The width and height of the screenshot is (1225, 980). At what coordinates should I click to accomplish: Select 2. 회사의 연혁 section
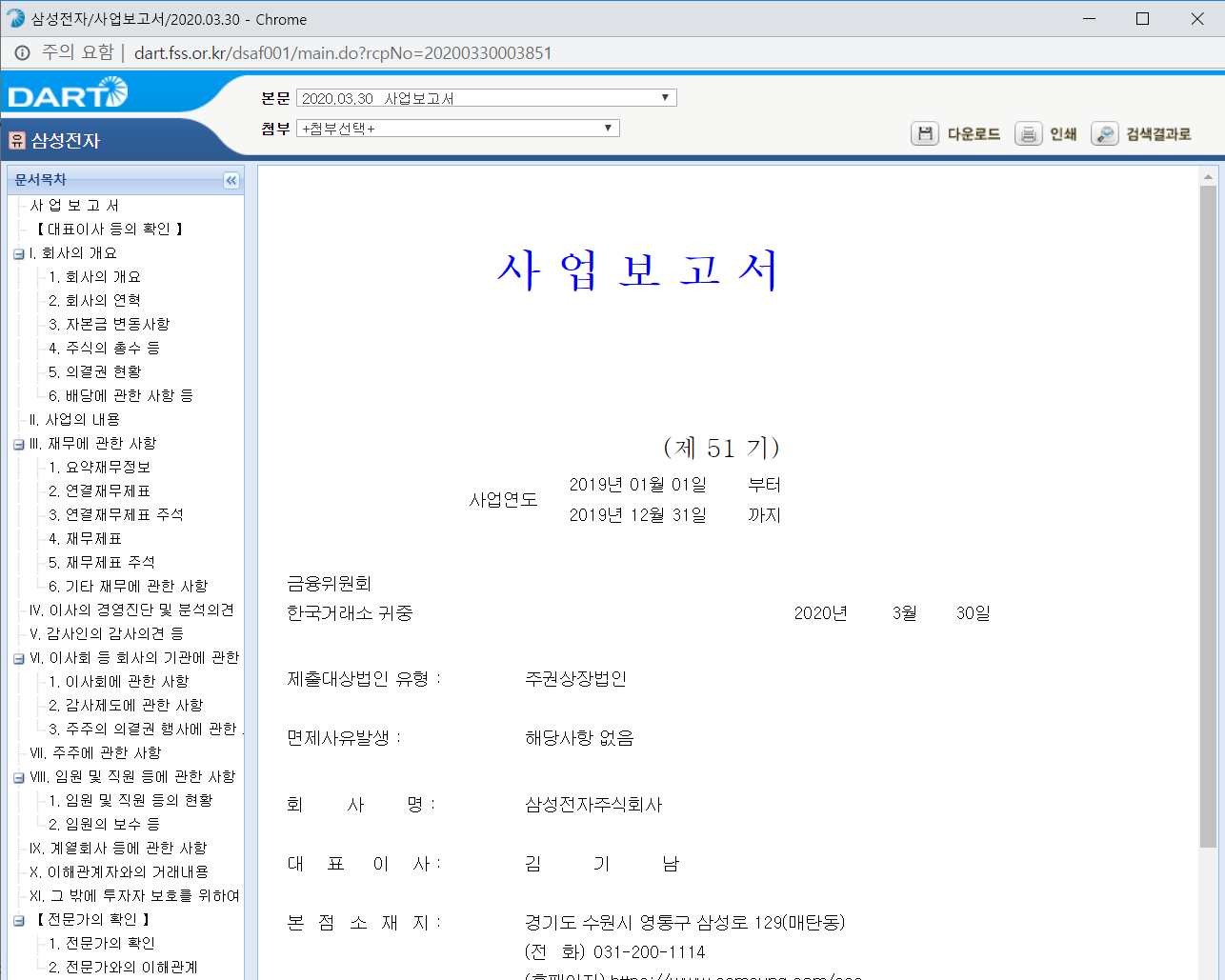[94, 300]
